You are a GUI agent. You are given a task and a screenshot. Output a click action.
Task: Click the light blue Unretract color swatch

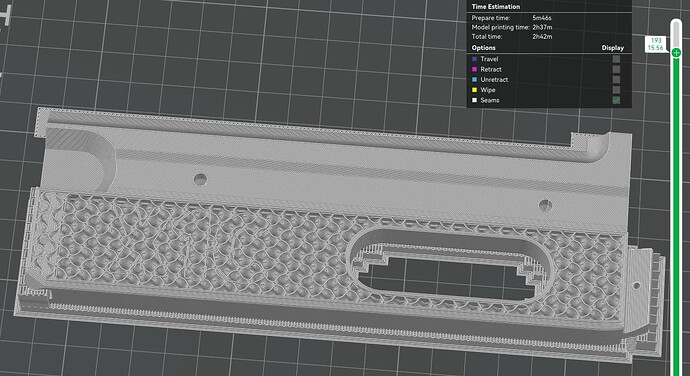tap(474, 80)
